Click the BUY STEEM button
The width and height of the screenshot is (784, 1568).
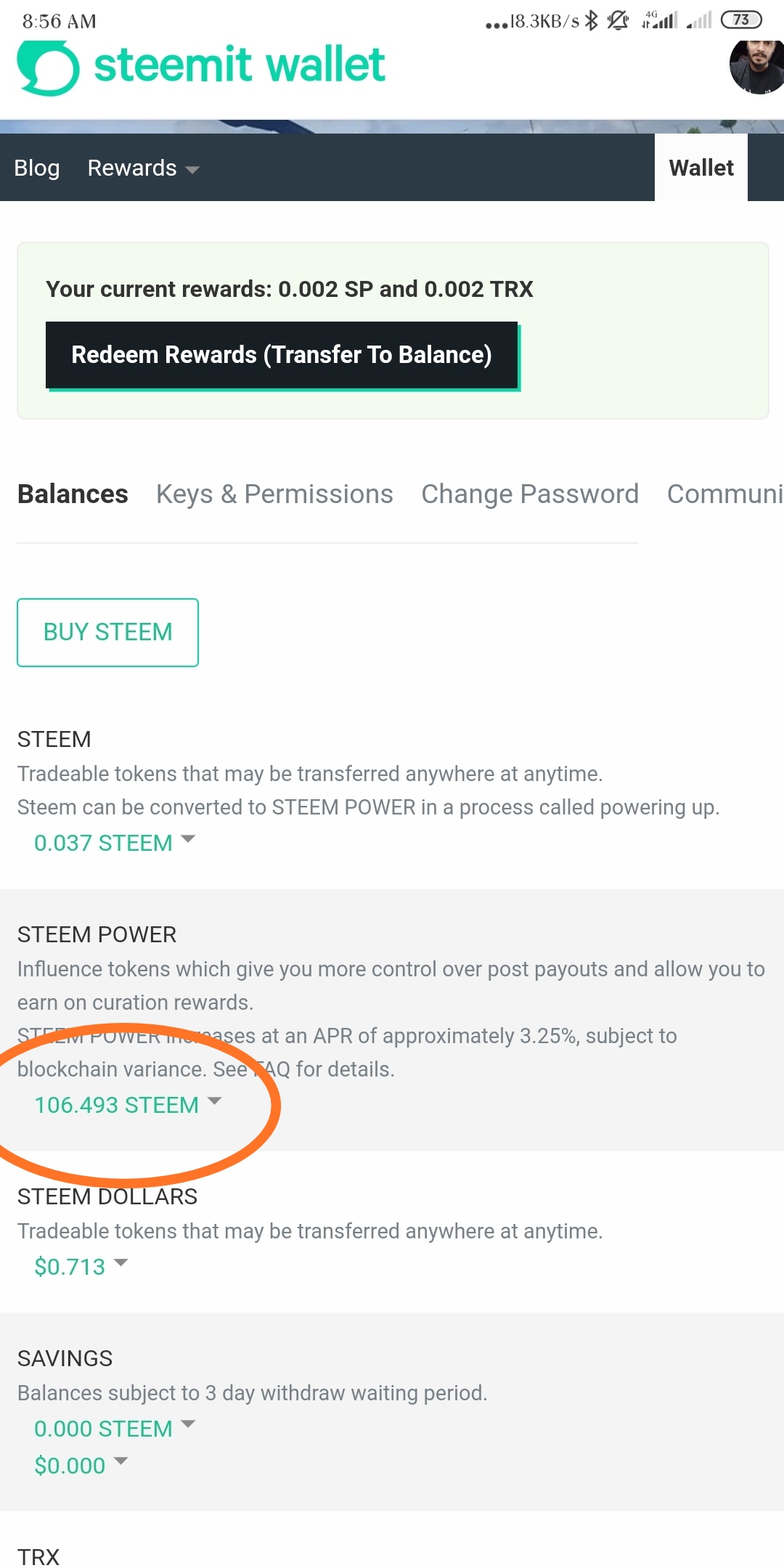pos(107,632)
